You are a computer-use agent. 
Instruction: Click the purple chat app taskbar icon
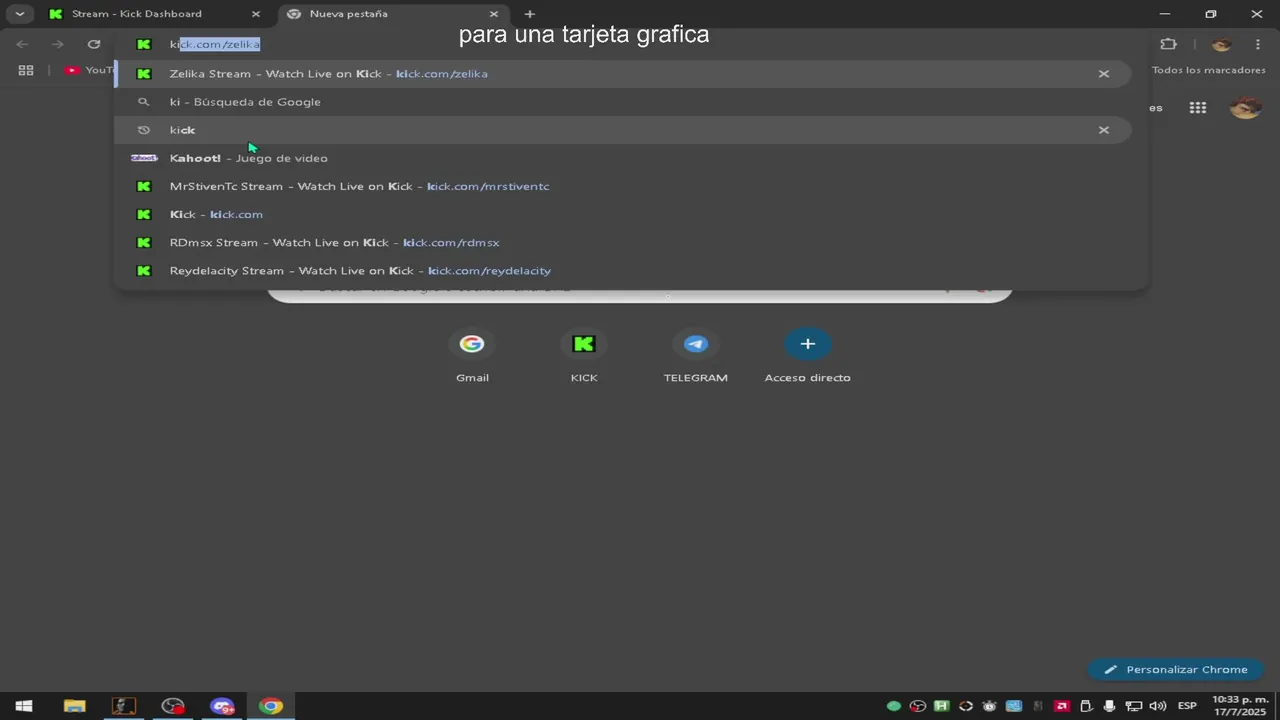[x=222, y=706]
